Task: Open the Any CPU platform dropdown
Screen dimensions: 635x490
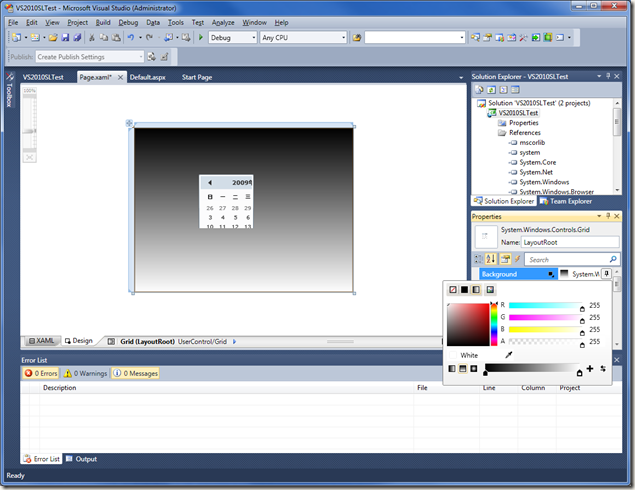Action: pyautogui.click(x=343, y=38)
